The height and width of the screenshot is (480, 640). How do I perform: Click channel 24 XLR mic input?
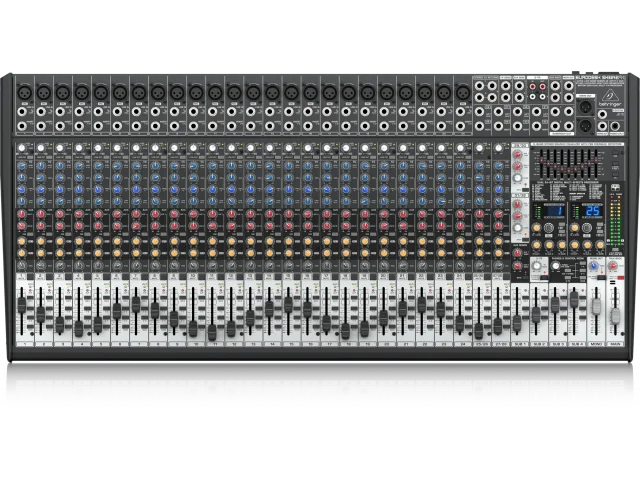pos(463,93)
